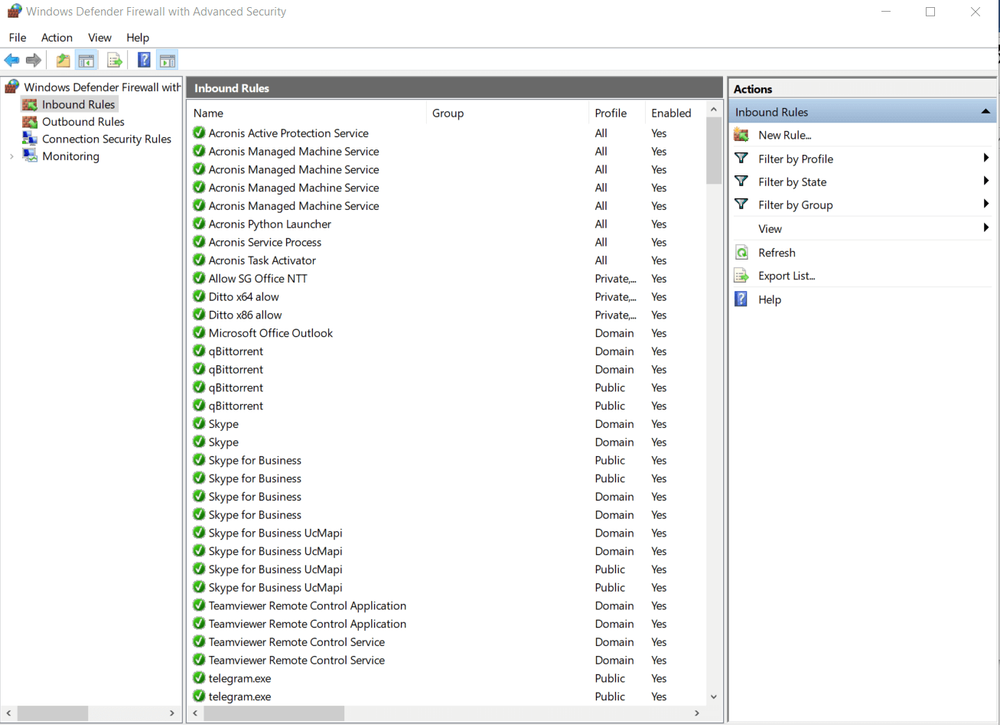Image resolution: width=1000 pixels, height=725 pixels.
Task: Toggle the Show/Hide Action Pane icon
Action: pyautogui.click(x=167, y=61)
